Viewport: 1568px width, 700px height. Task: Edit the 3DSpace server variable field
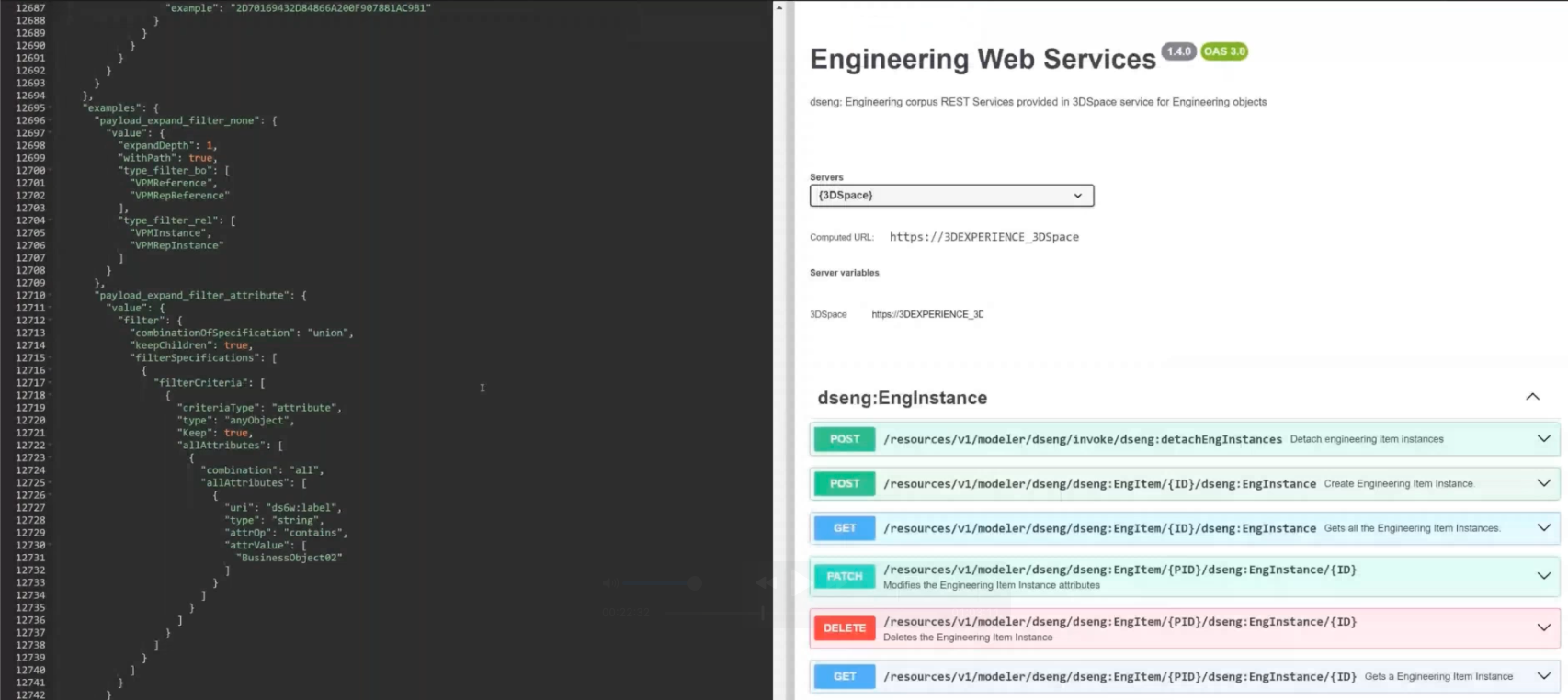[x=927, y=314]
